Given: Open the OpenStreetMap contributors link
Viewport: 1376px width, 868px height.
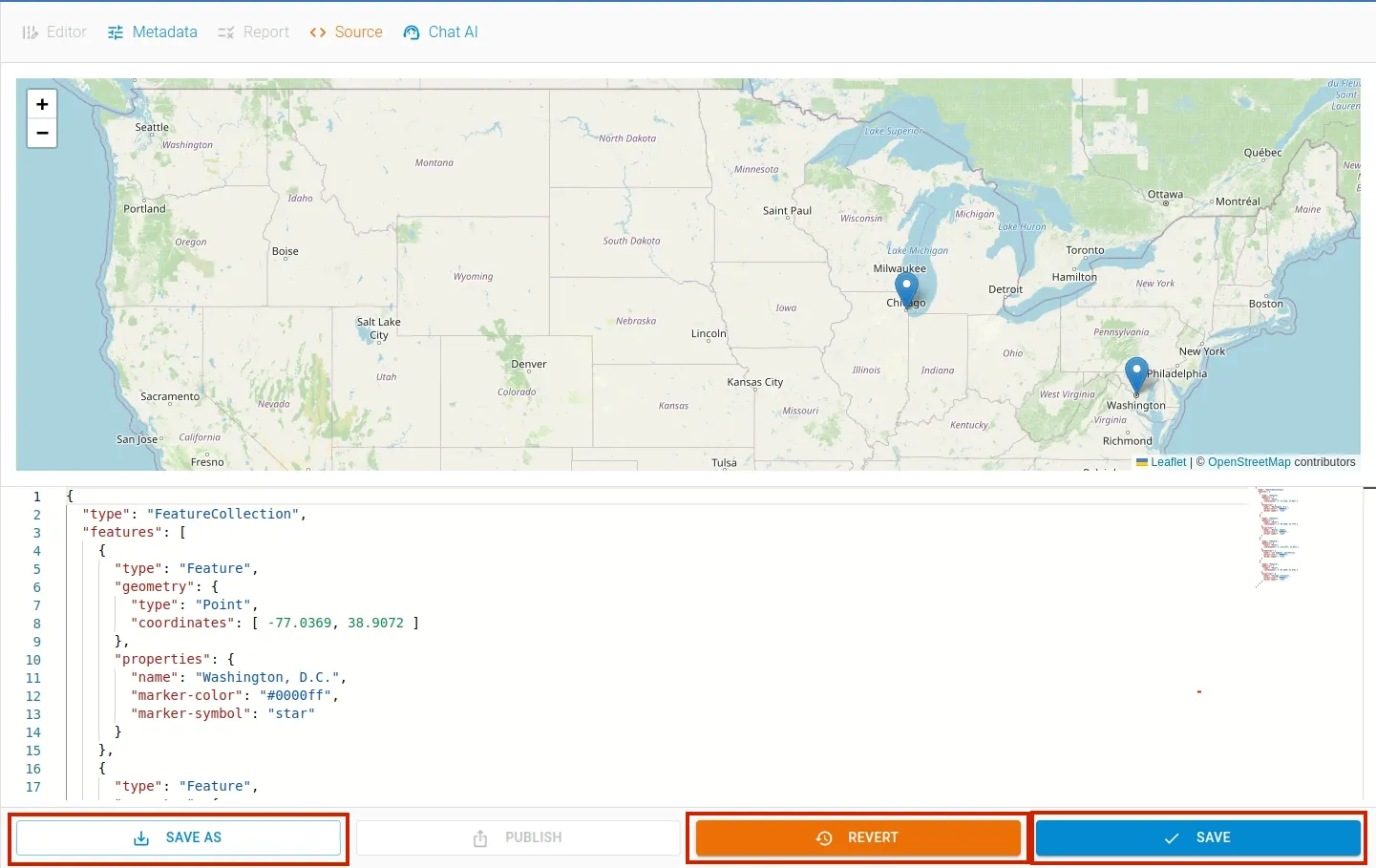Looking at the screenshot, I should click(1249, 462).
